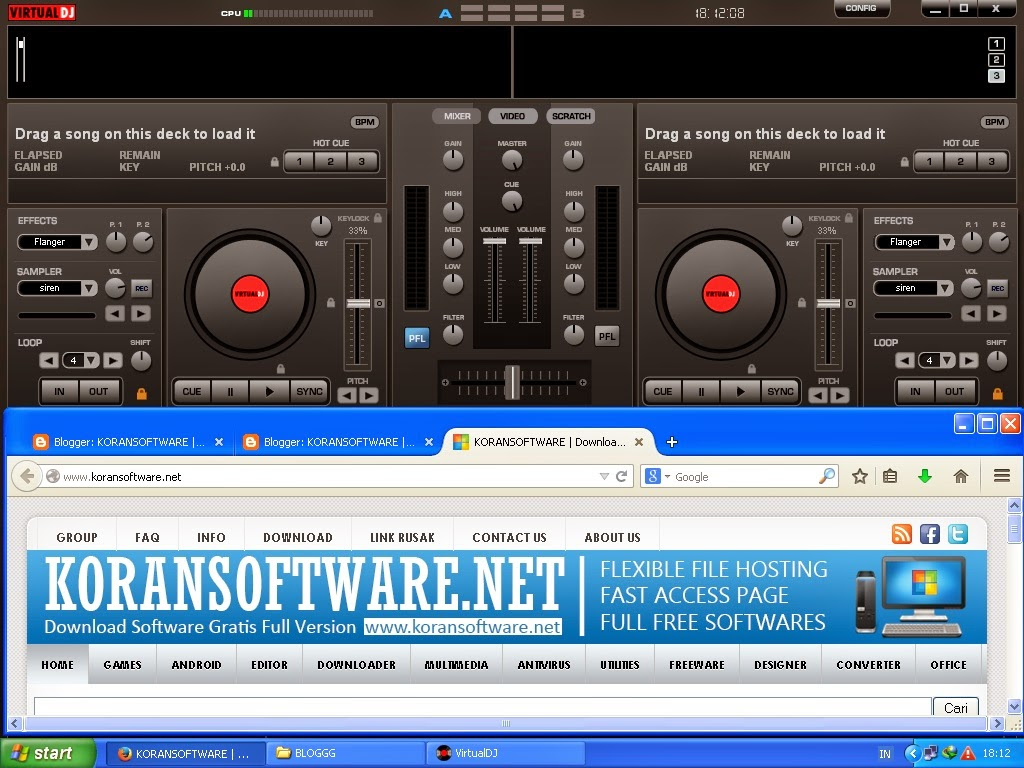Image resolution: width=1024 pixels, height=768 pixels.
Task: Click the left deck CUE button
Action: (x=191, y=392)
